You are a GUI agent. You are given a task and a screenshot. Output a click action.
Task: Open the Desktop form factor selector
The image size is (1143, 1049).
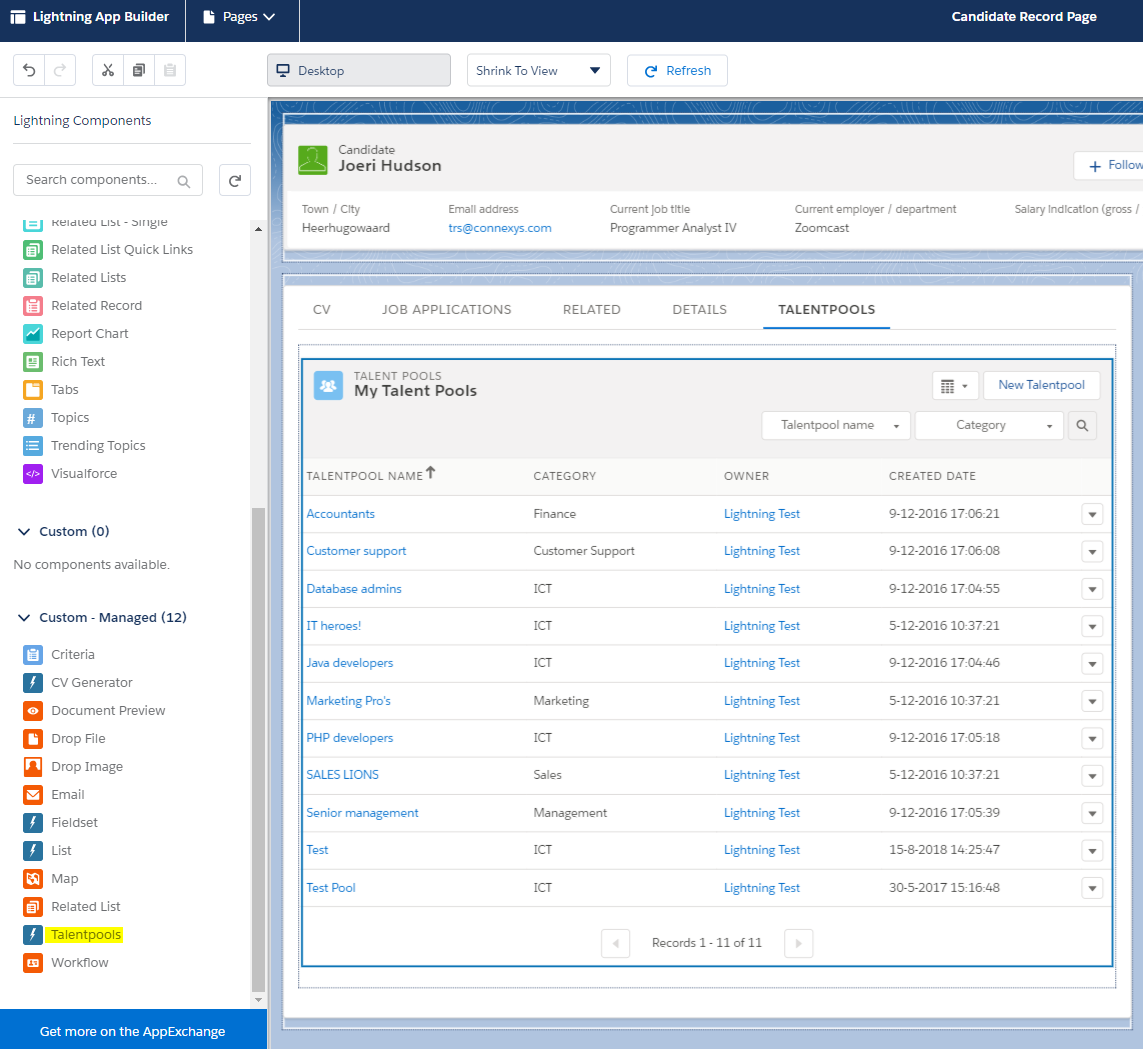point(359,71)
